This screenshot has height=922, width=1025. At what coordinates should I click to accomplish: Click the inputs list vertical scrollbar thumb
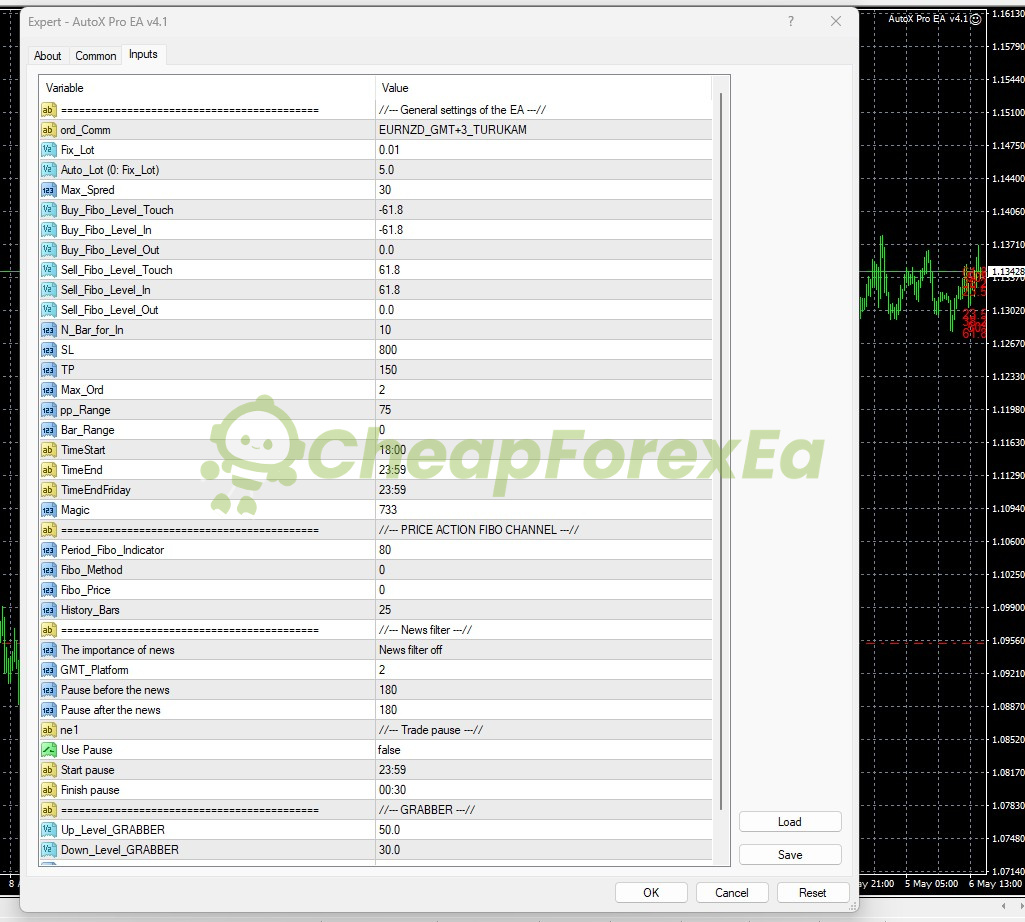click(721, 451)
